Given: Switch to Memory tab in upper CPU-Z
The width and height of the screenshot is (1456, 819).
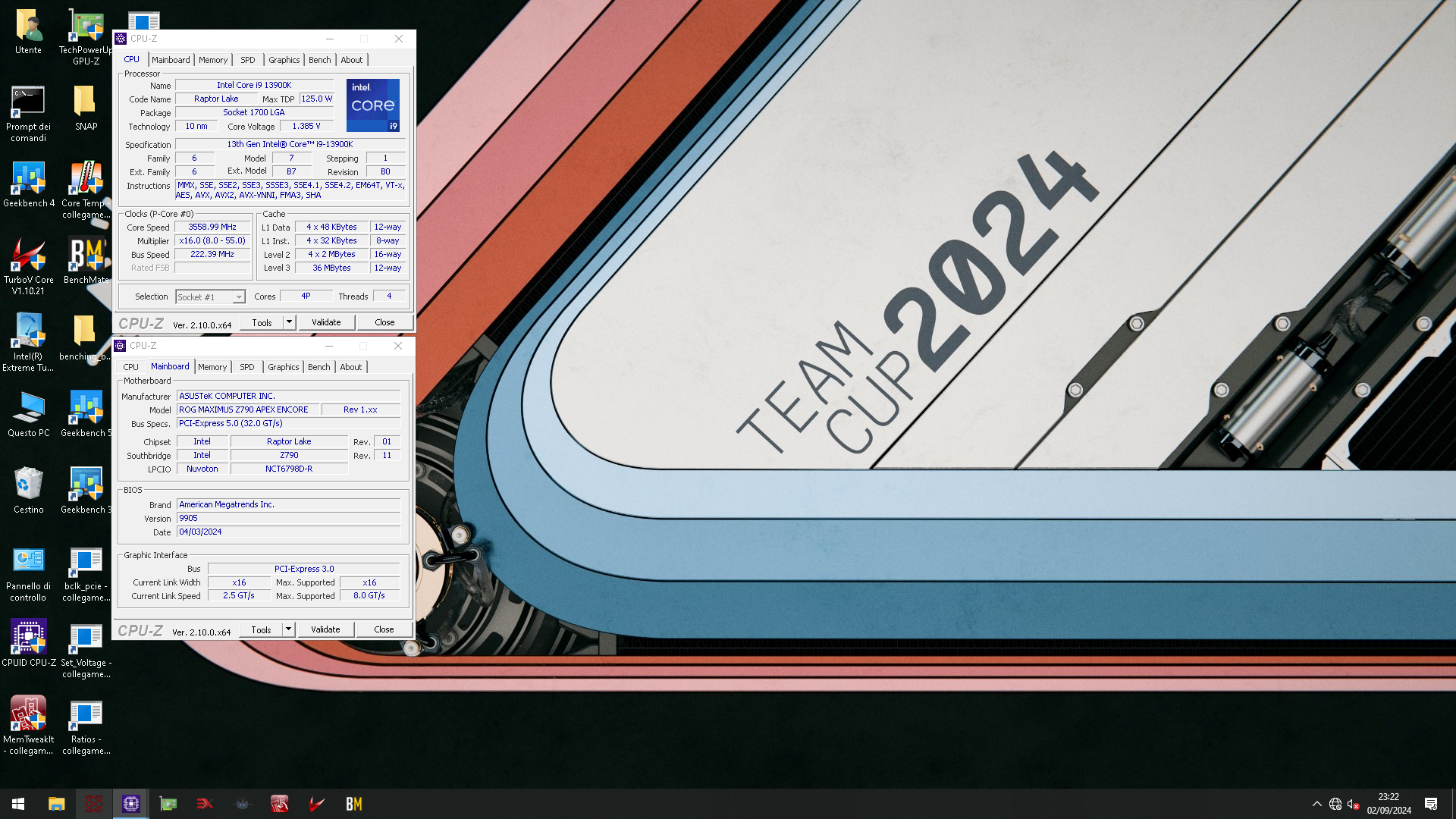Looking at the screenshot, I should click(213, 60).
